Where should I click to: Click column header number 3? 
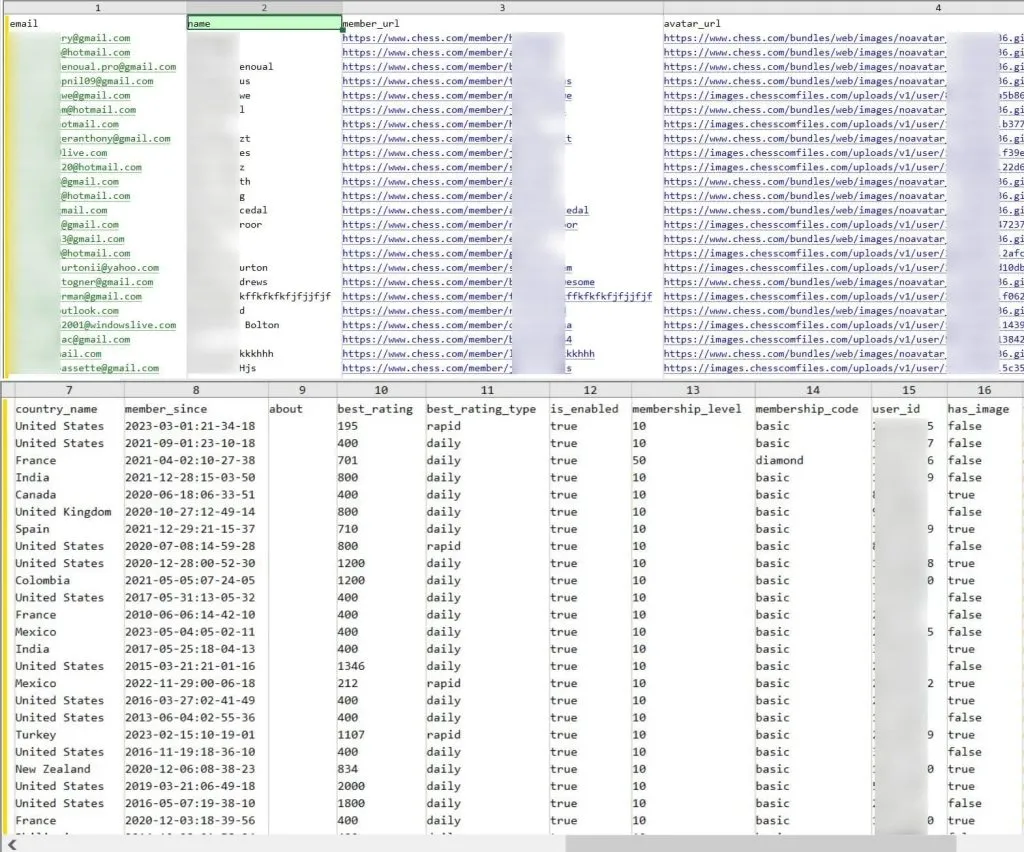pyautogui.click(x=502, y=8)
